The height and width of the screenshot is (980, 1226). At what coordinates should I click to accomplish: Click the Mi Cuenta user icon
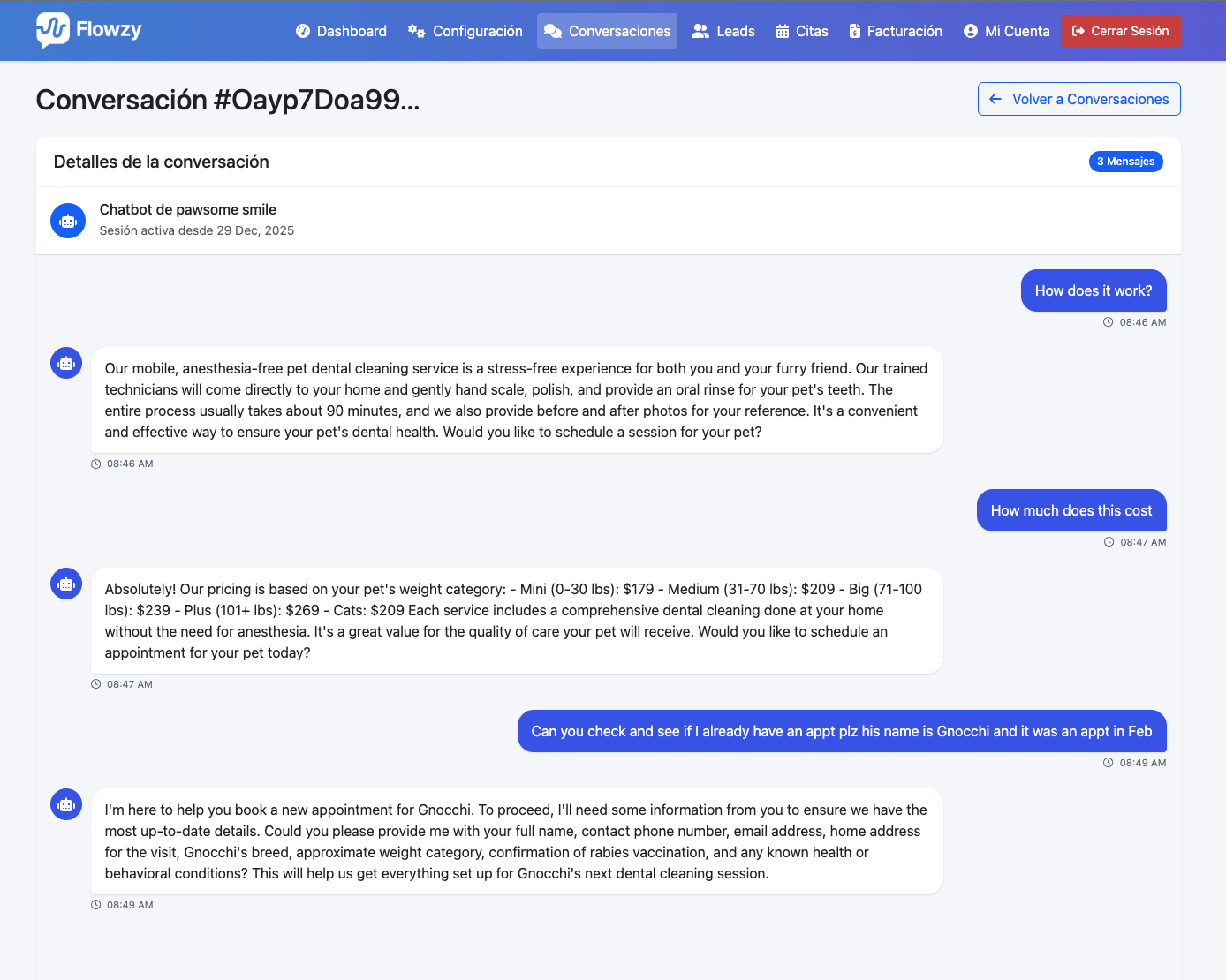tap(970, 30)
